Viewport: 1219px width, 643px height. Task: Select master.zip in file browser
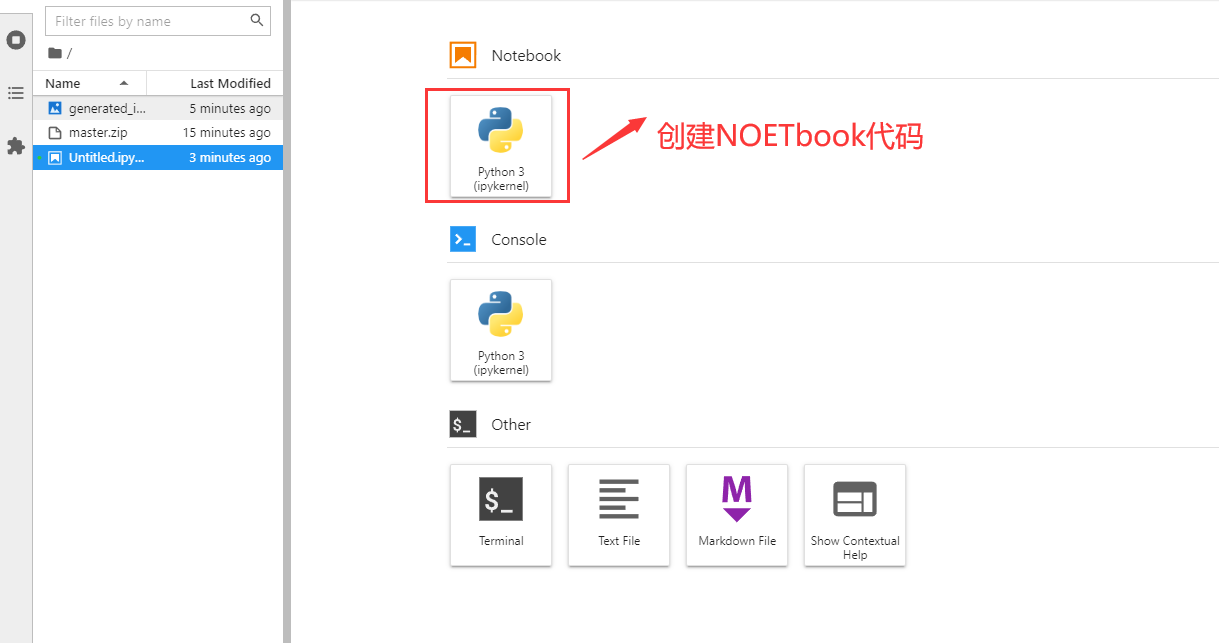pyautogui.click(x=98, y=132)
